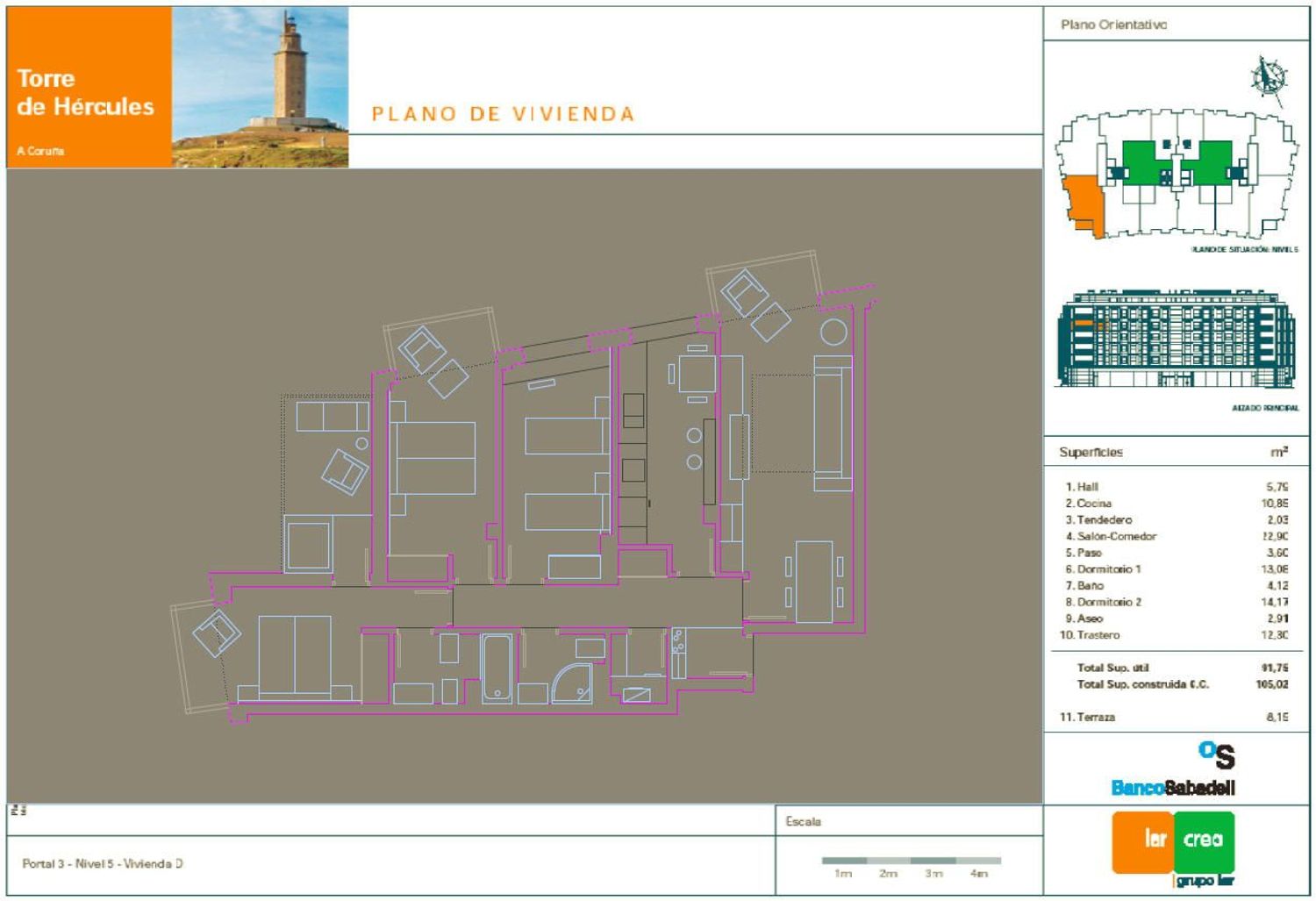Click the building elevation drawing
Image resolution: width=1316 pixels, height=901 pixels.
[1176, 339]
